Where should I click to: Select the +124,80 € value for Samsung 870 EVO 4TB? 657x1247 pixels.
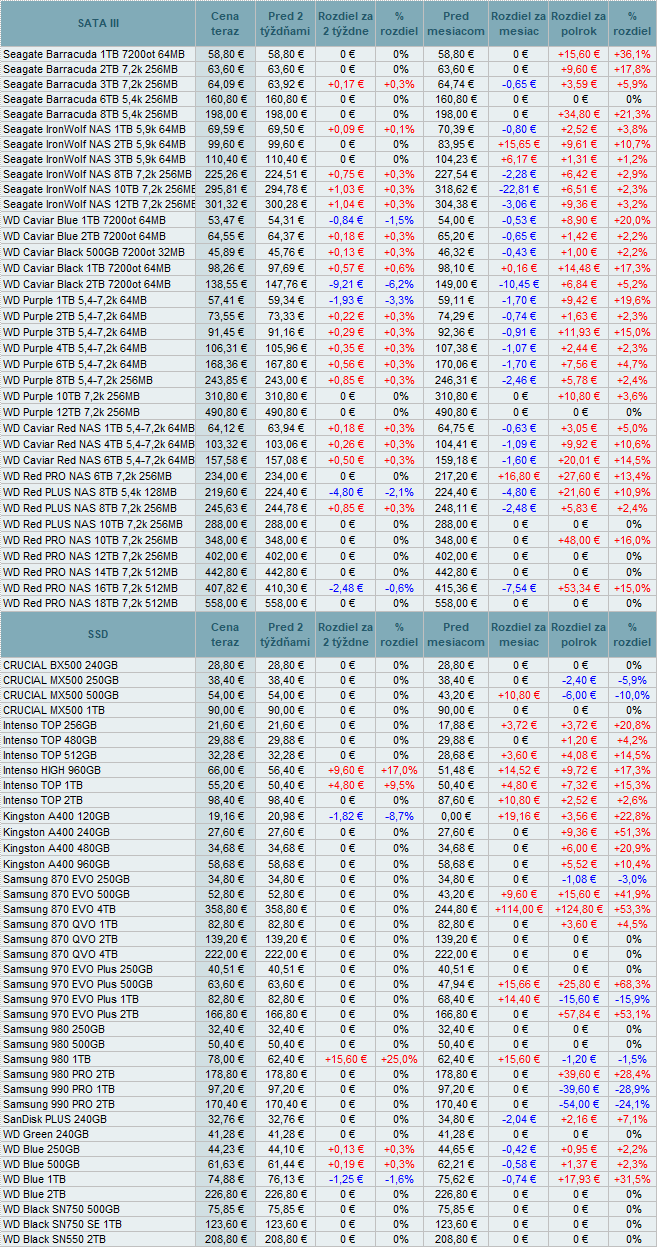tap(580, 907)
